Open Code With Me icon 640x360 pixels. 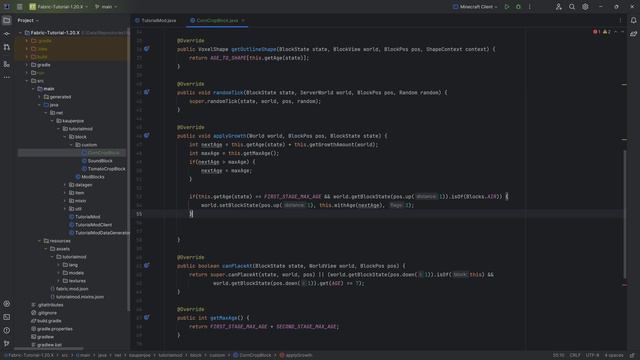tap(559, 7)
